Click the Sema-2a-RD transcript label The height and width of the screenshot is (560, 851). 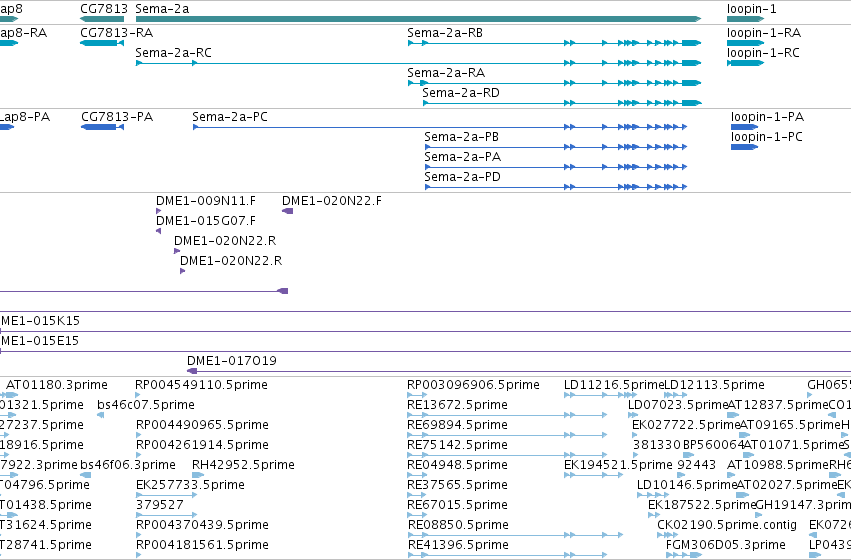[x=461, y=93]
